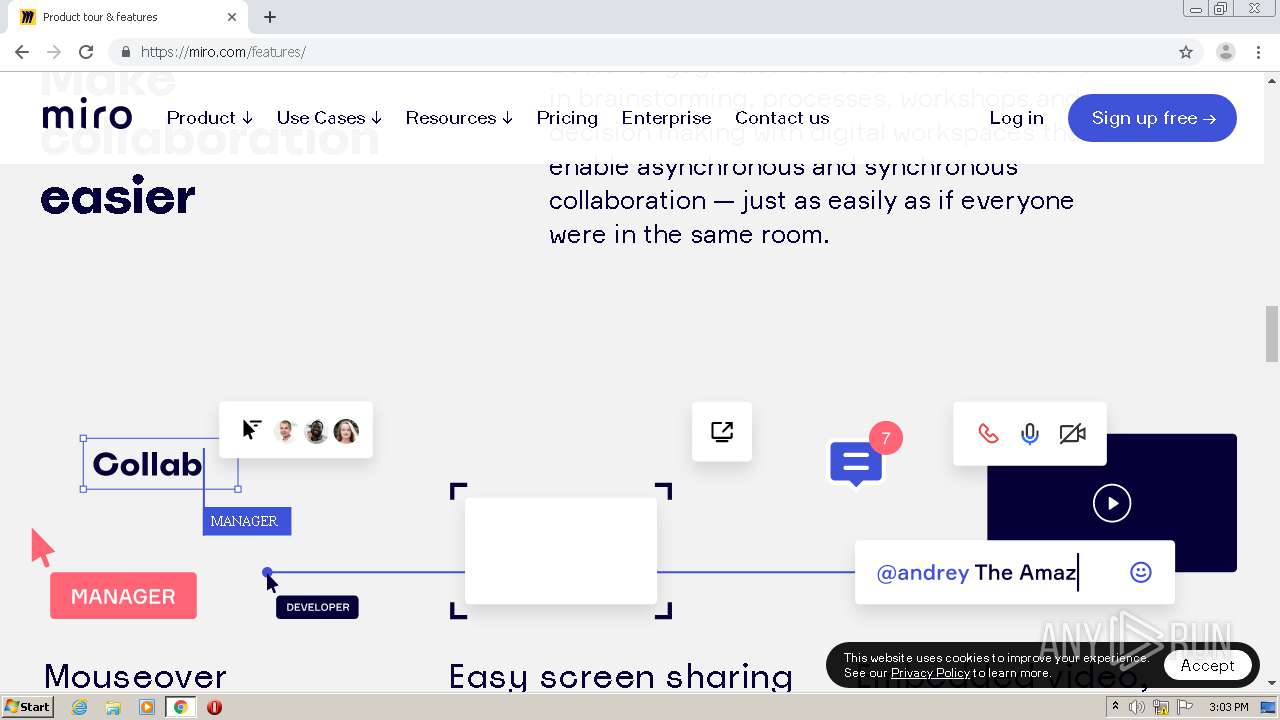Screen dimensions: 1280x720
Task: Click the second collaborator avatar
Action: 316,431
